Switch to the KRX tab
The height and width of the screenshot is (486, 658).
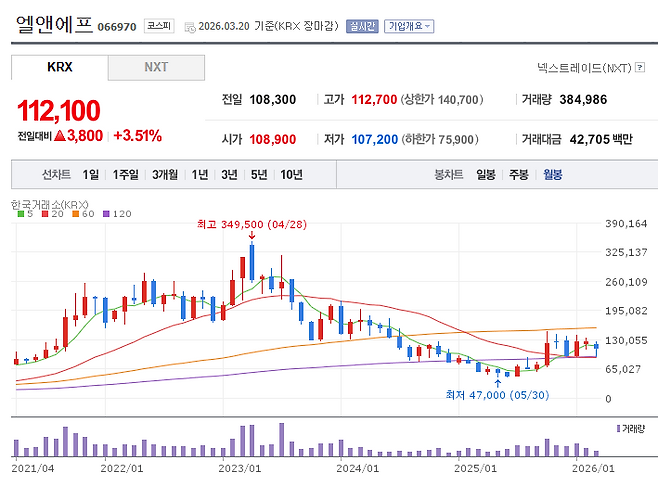[x=60, y=67]
